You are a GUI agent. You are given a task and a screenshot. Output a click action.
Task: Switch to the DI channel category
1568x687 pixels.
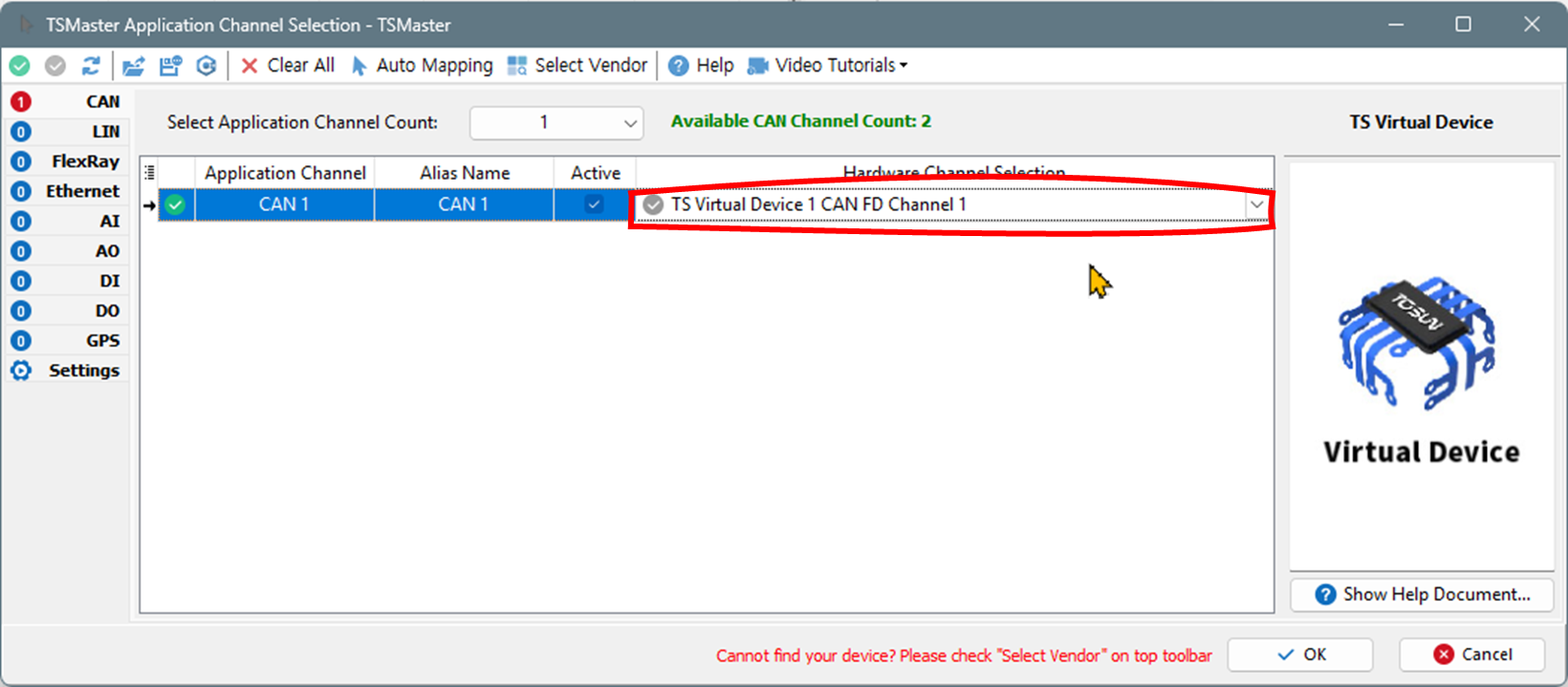67,281
